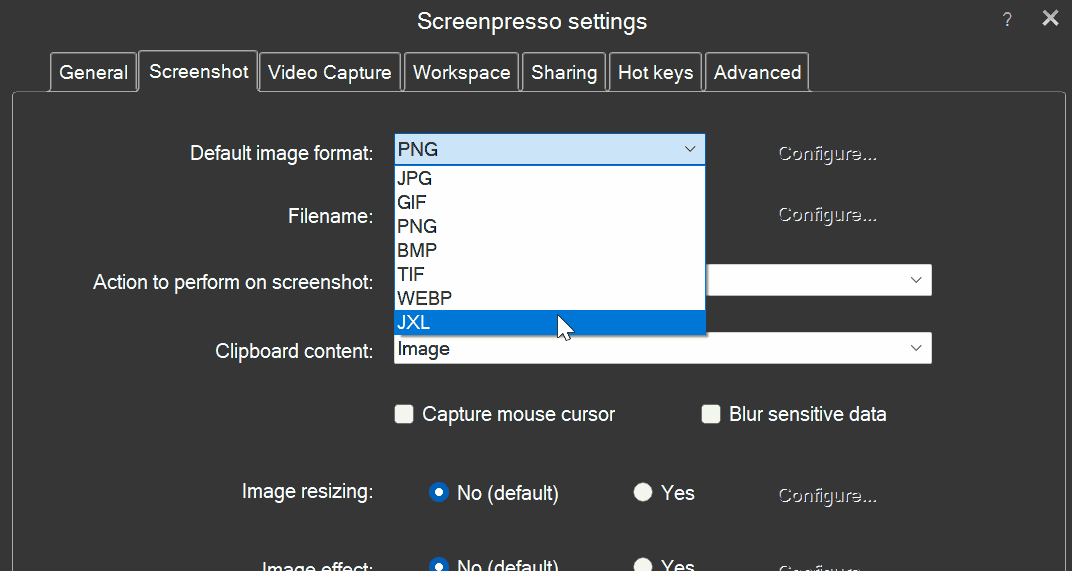Image resolution: width=1072 pixels, height=571 pixels.
Task: Open Action to perform on screenshot dropdown
Action: coord(915,280)
